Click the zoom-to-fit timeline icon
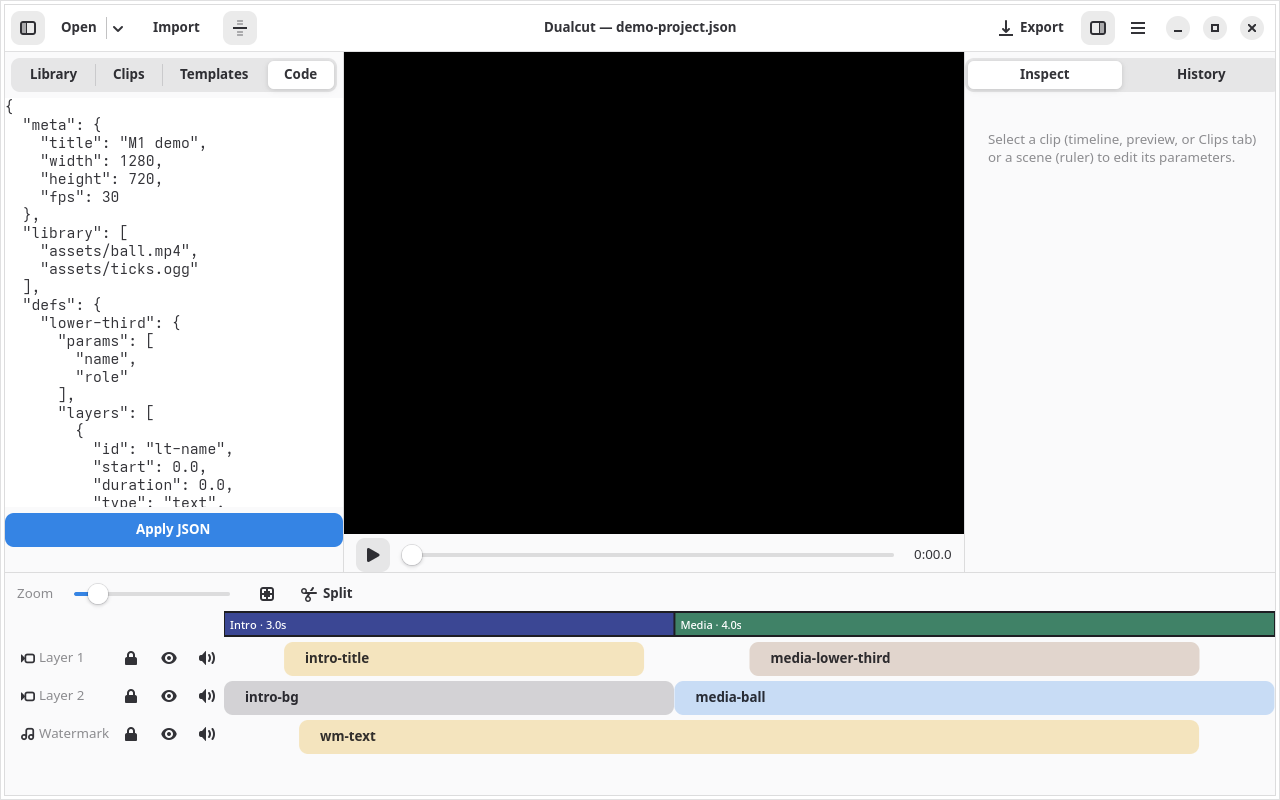Image resolution: width=1280 pixels, height=800 pixels. pyautogui.click(x=267, y=594)
